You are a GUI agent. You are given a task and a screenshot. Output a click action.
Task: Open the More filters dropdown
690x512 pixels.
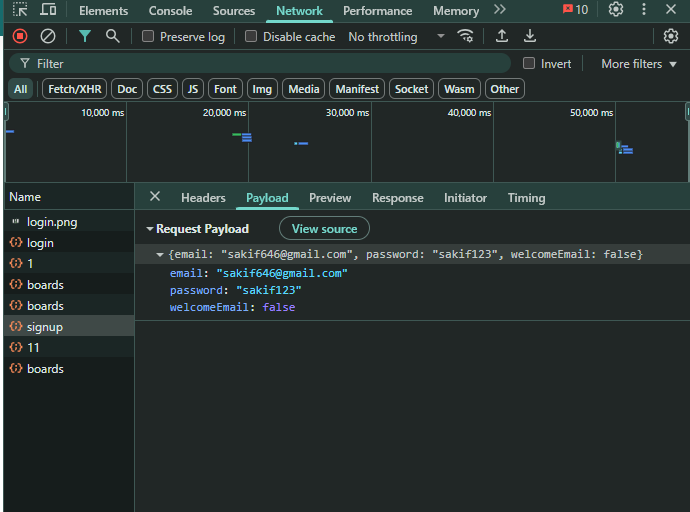(639, 64)
